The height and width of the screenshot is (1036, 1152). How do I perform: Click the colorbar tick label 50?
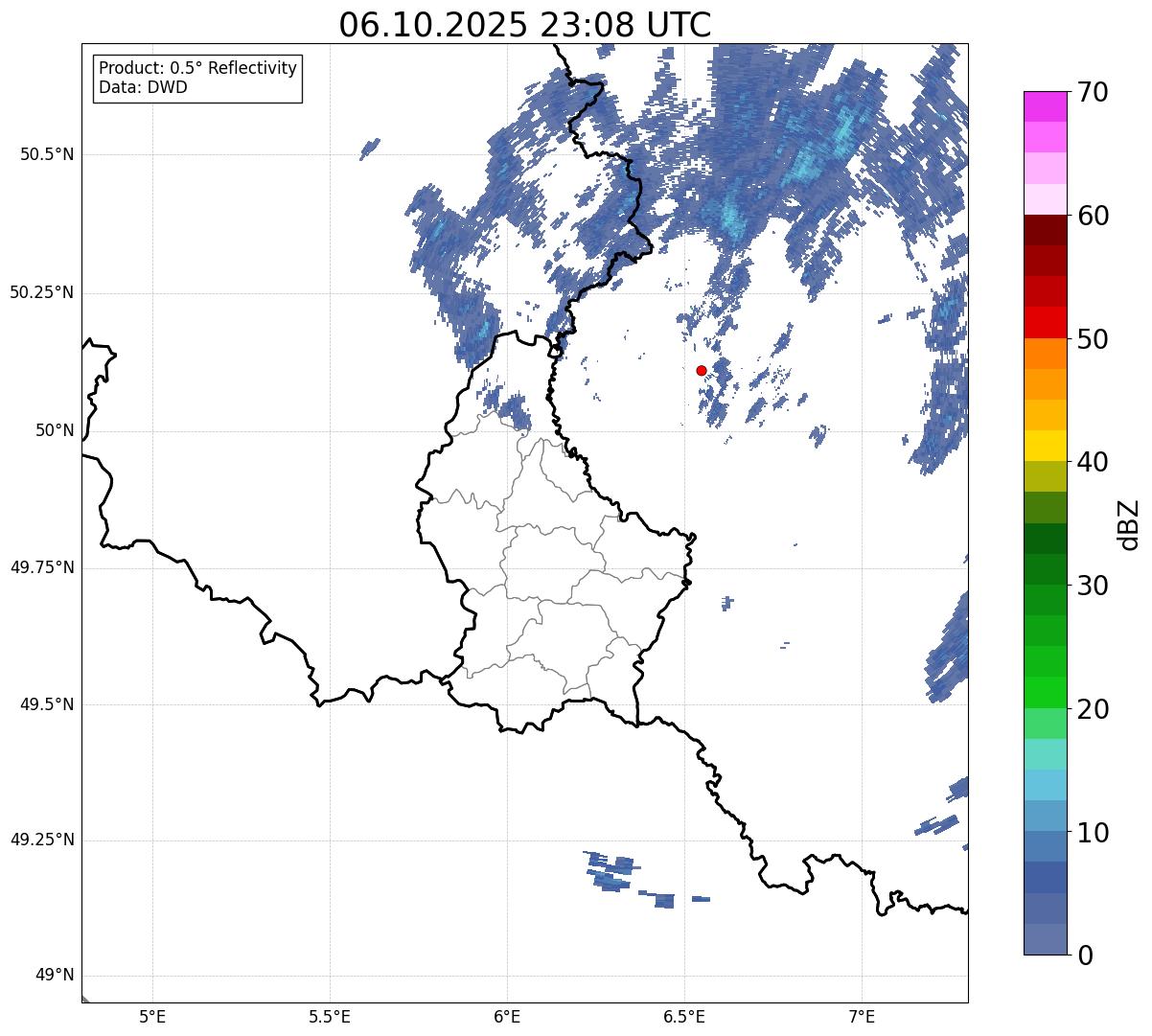(x=1093, y=339)
